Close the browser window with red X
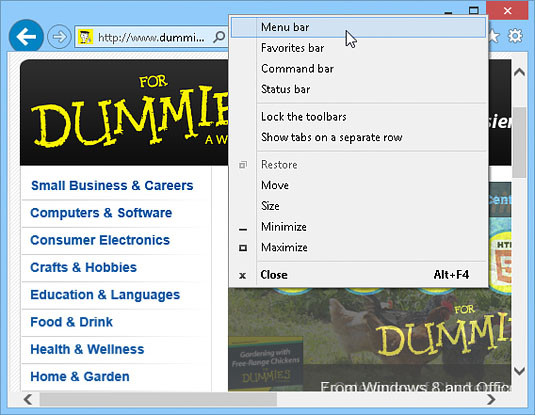The height and width of the screenshot is (415, 535). click(507, 11)
